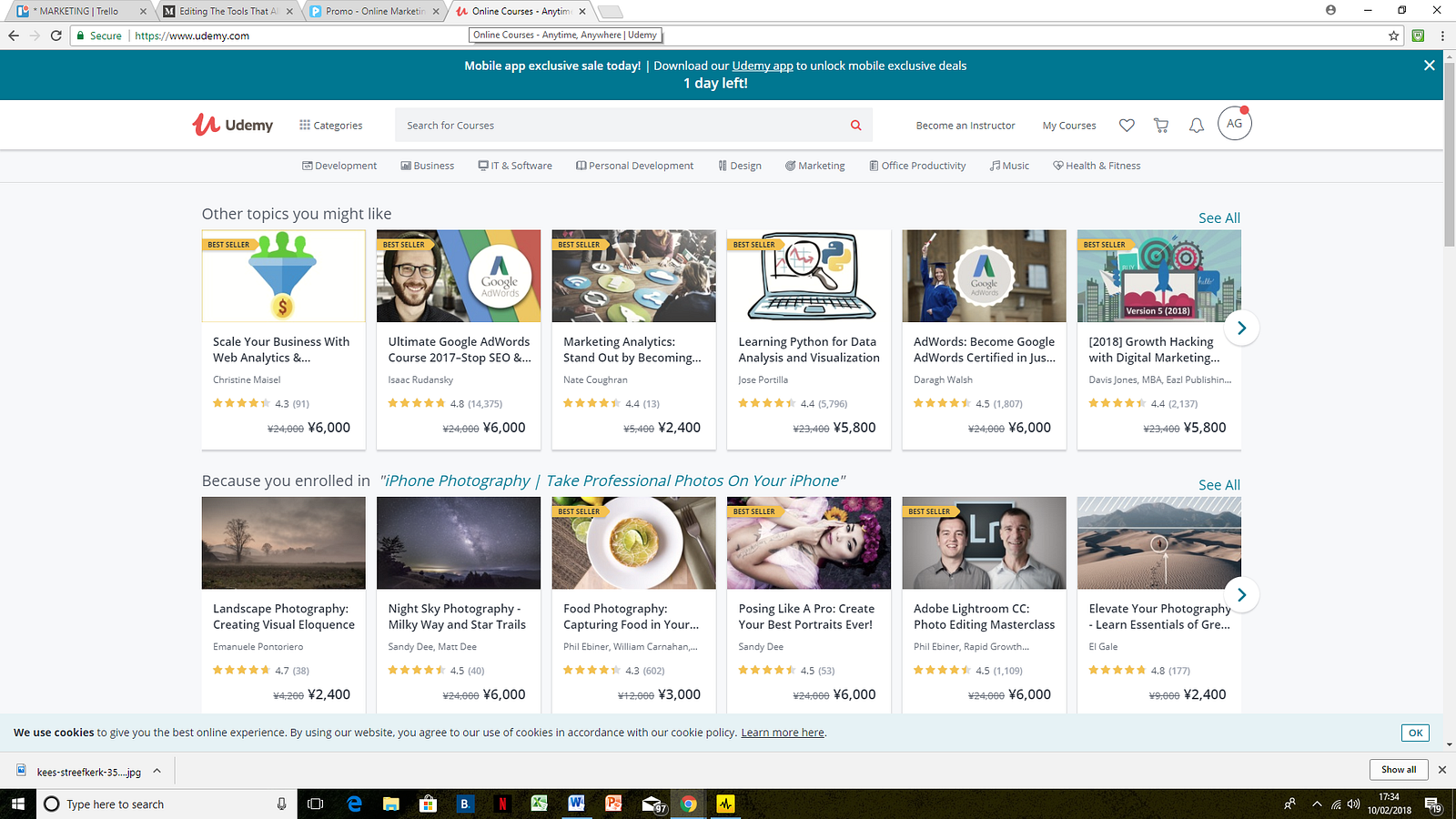Open Word from the taskbar
This screenshot has height=819, width=1456.
(576, 804)
